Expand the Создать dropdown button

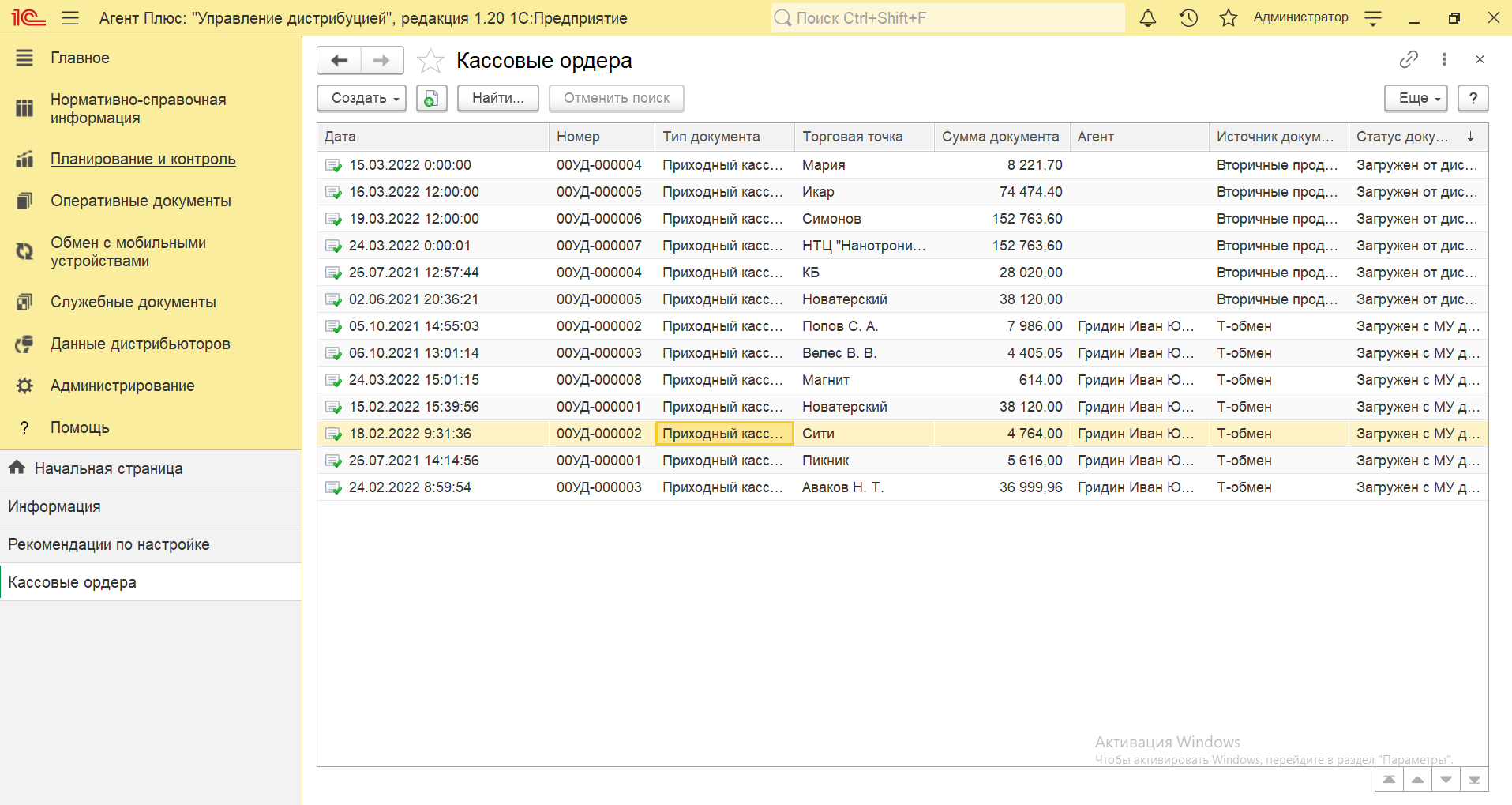coord(362,98)
